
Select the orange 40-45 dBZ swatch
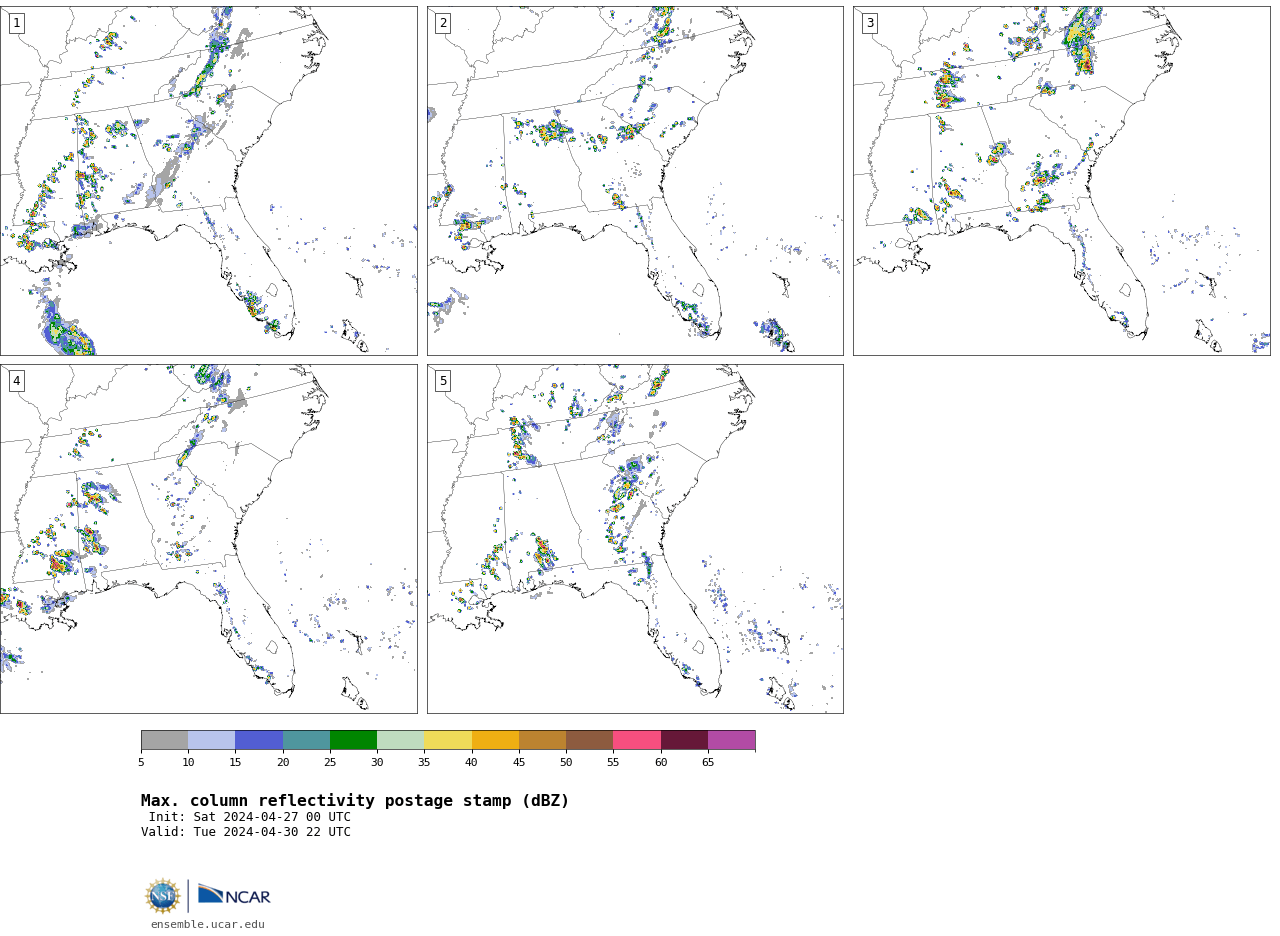pos(495,740)
